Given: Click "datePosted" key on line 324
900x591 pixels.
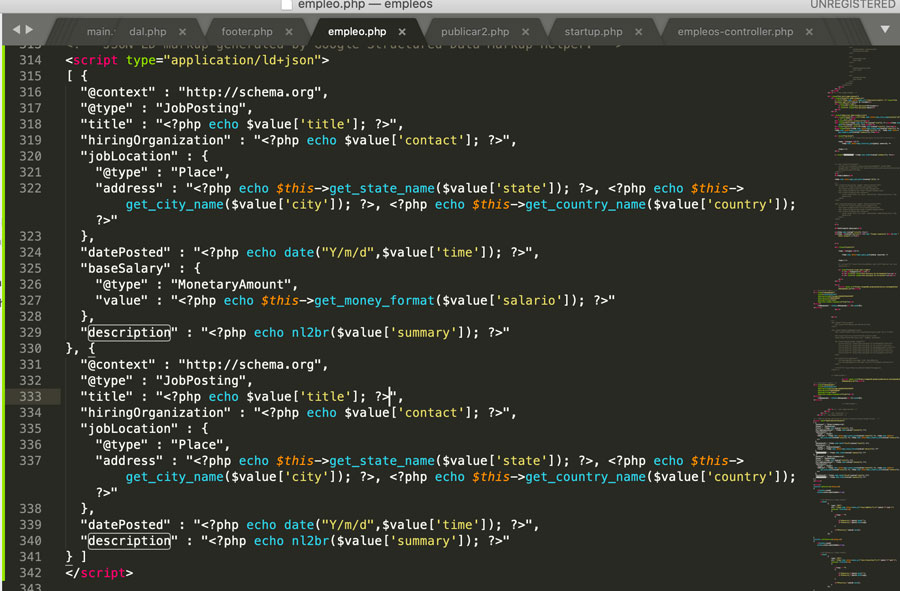Looking at the screenshot, I should tap(126, 252).
